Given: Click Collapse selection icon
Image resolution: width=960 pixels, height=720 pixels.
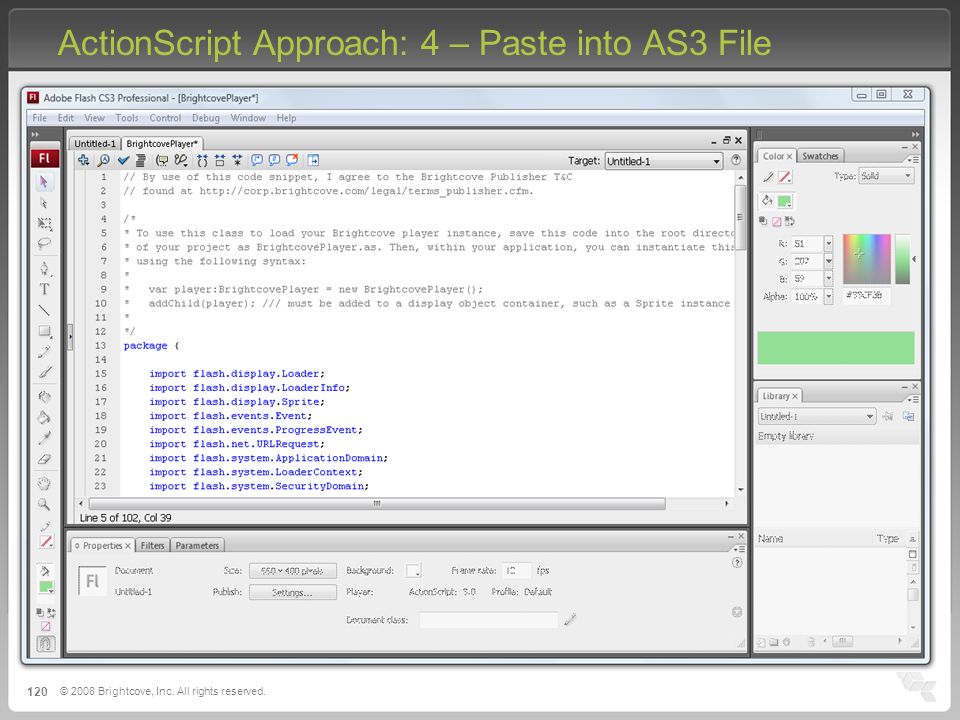Looking at the screenshot, I should tap(220, 160).
